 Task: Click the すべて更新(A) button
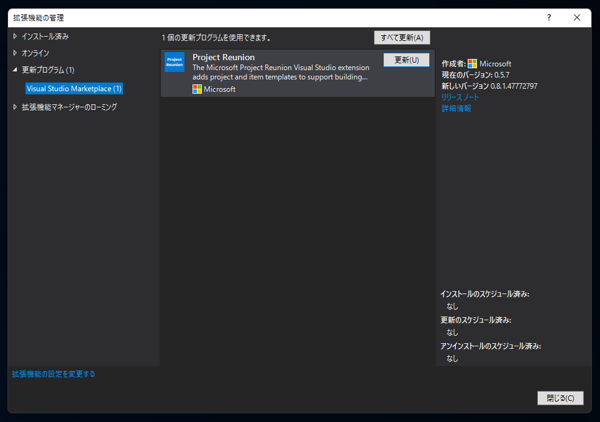[402, 37]
